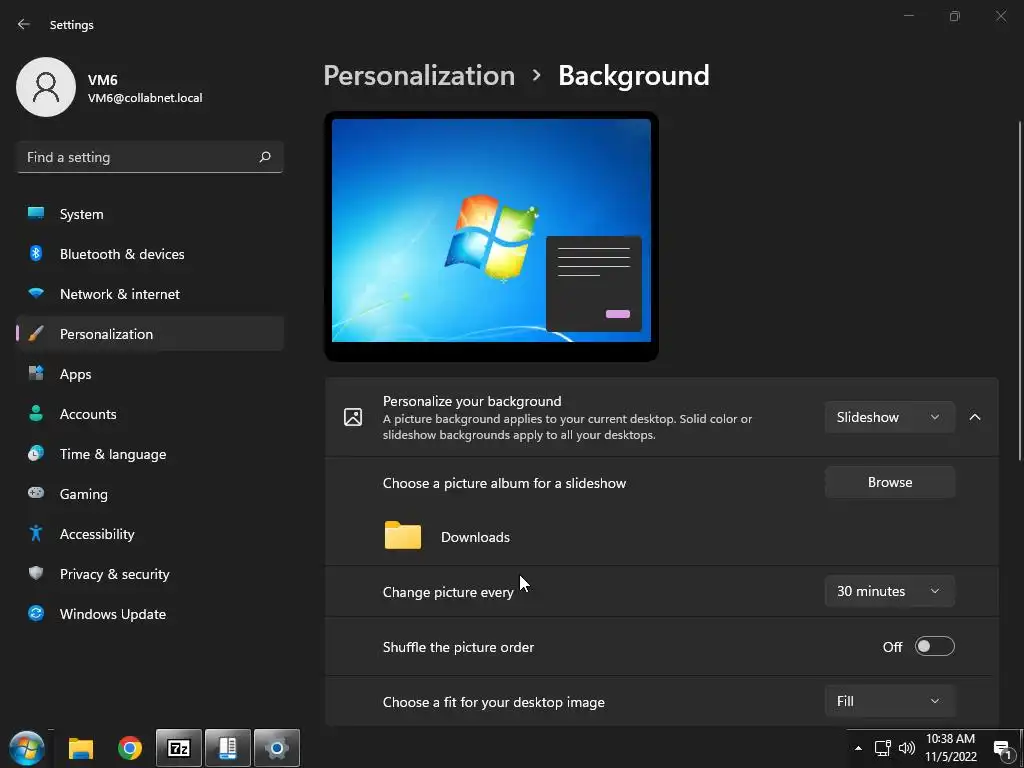Open System settings category
Image resolution: width=1024 pixels, height=768 pixels.
pyautogui.click(x=150, y=214)
